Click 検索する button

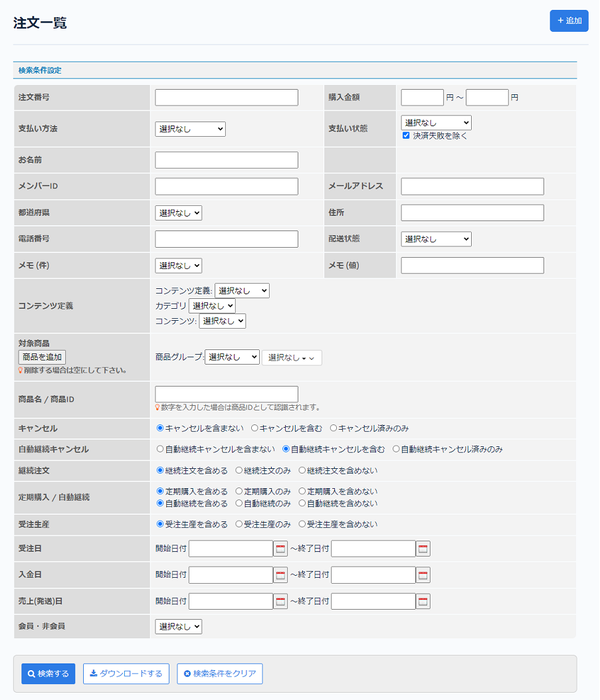(x=48, y=674)
